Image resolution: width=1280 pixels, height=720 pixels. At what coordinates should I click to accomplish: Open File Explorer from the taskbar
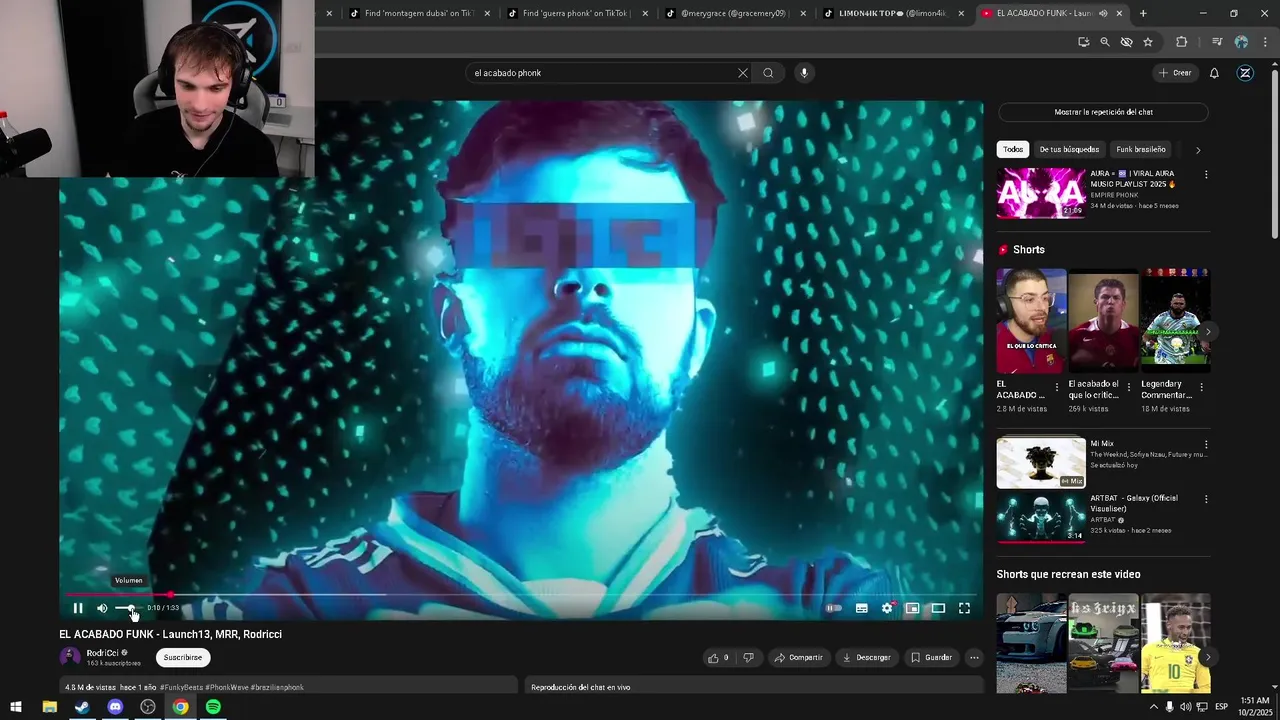[49, 707]
